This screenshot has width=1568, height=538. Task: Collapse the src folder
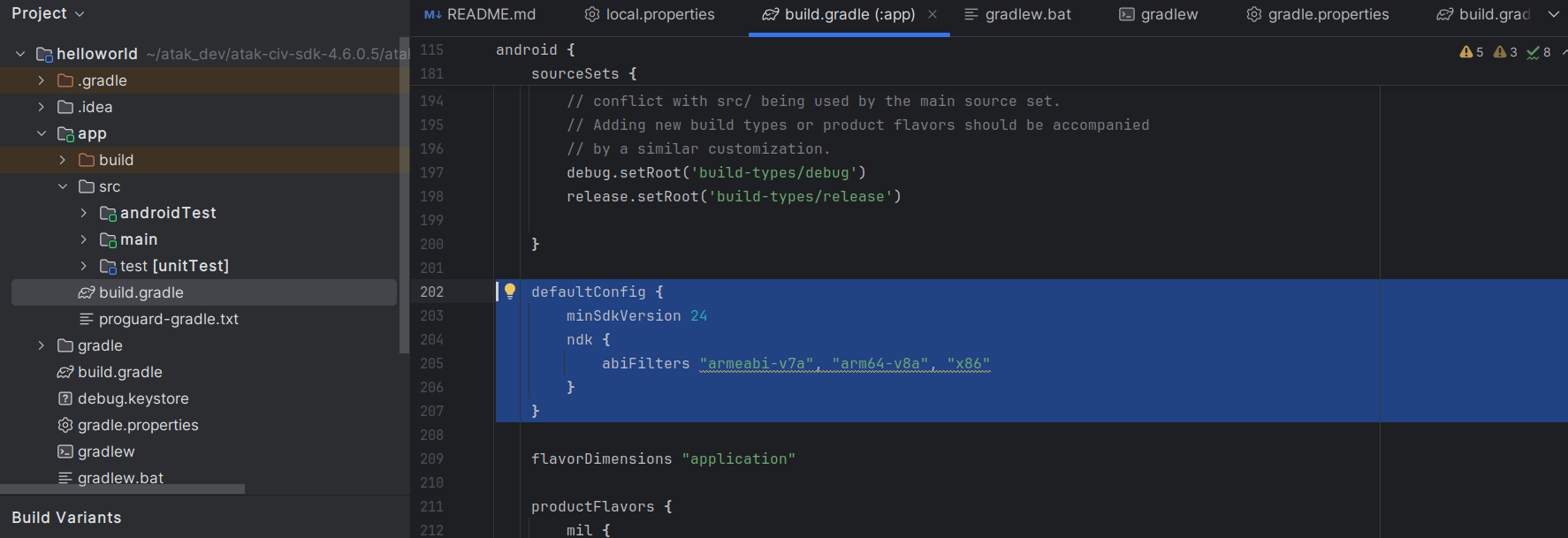[x=62, y=186]
